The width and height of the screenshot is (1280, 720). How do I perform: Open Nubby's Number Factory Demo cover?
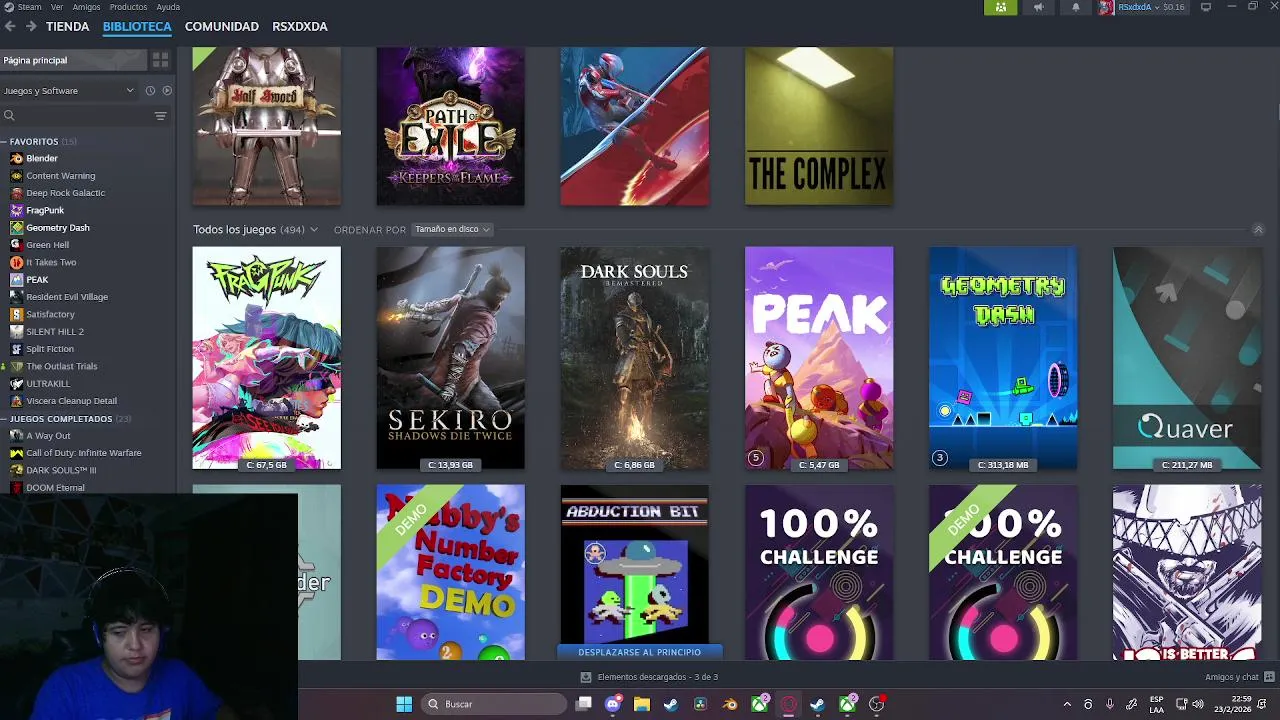point(450,572)
